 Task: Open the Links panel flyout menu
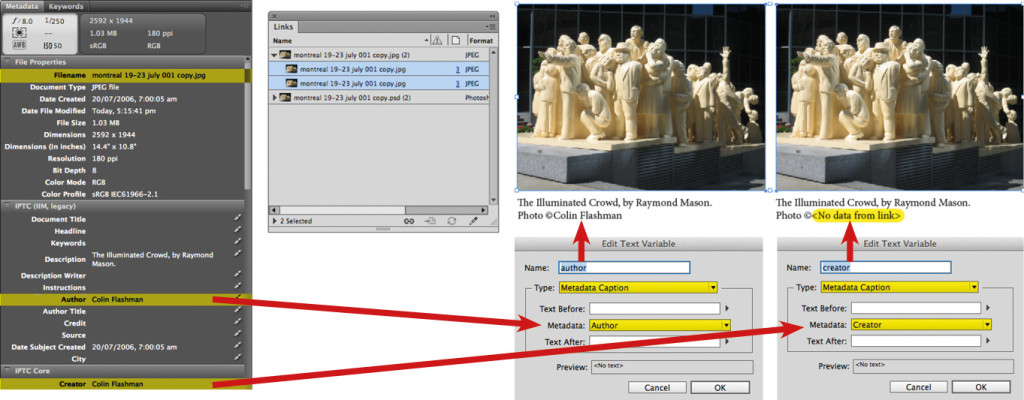coord(491,27)
